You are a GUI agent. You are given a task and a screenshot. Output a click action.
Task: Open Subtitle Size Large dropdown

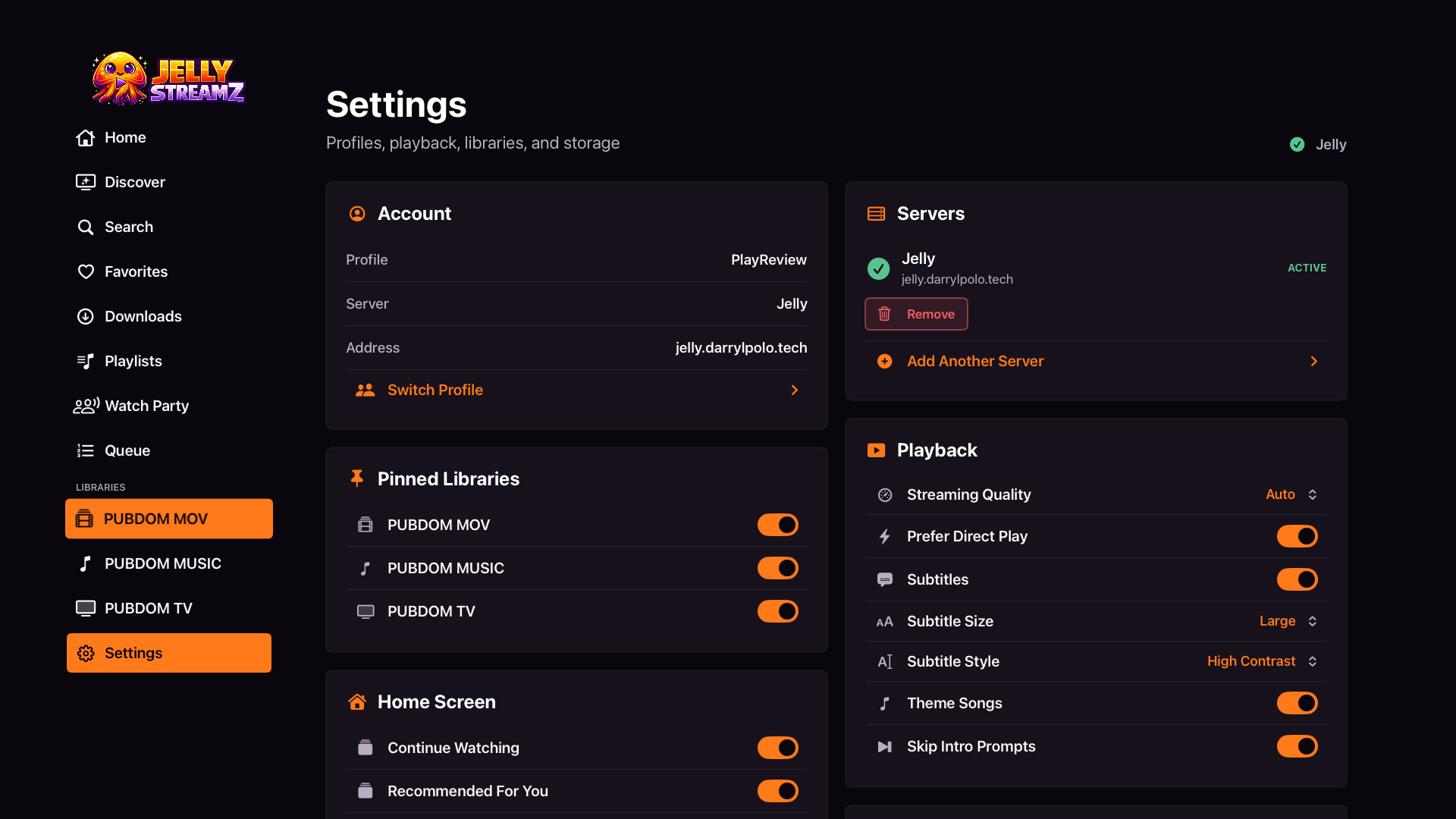click(1289, 621)
